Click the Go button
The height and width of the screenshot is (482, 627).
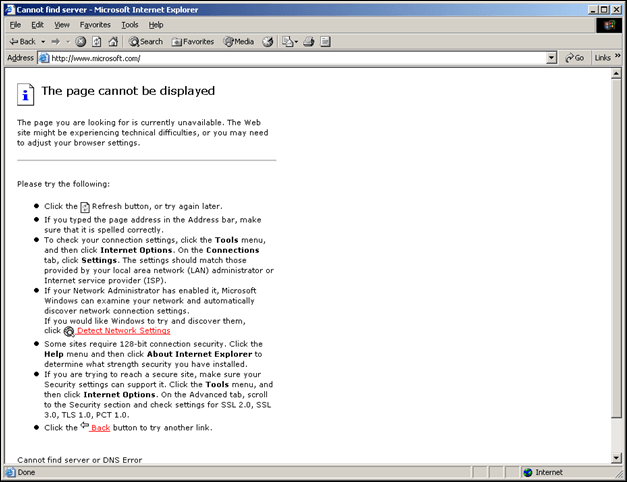(x=575, y=58)
